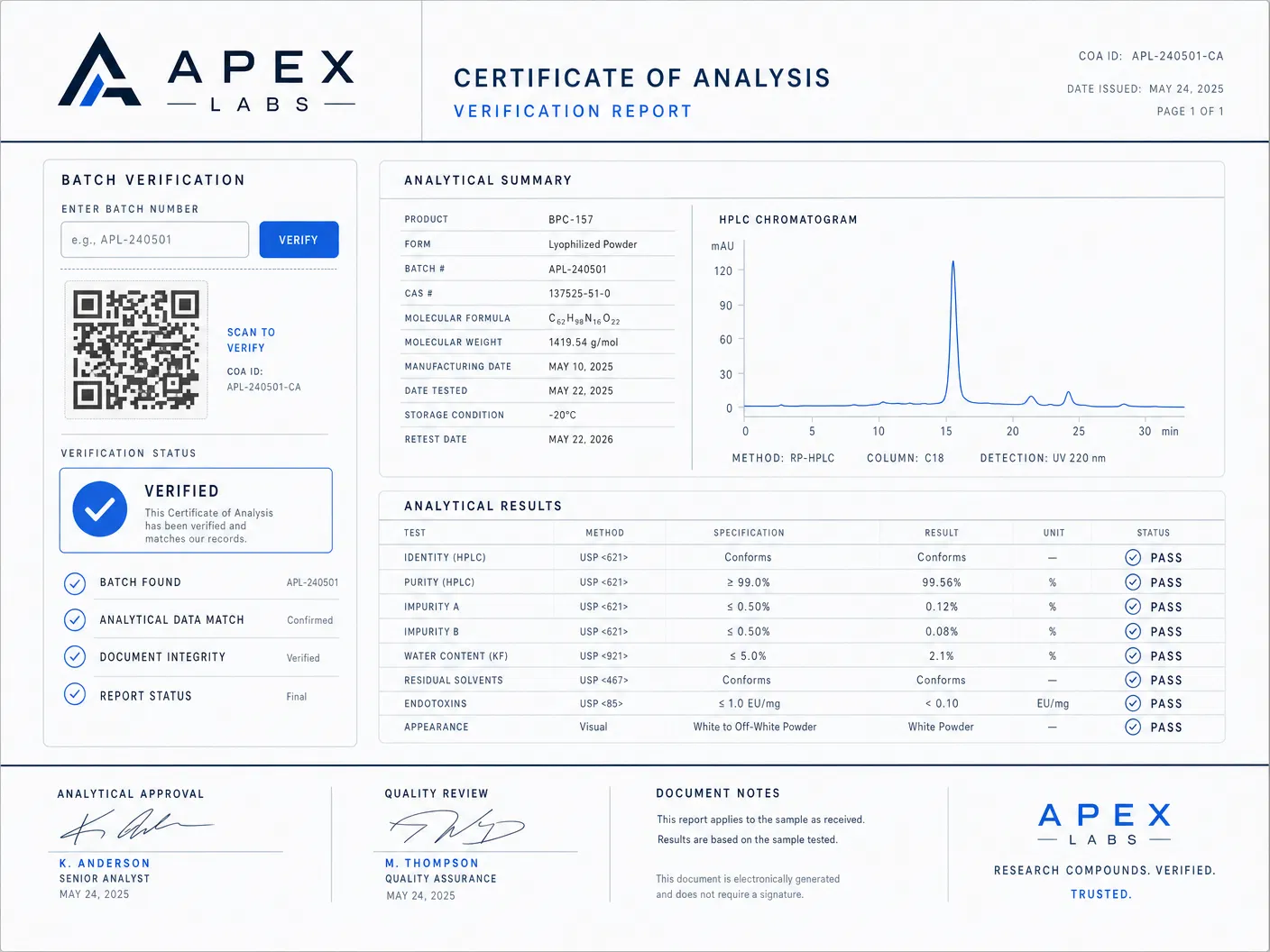Click the blue VERIFY button

point(299,240)
